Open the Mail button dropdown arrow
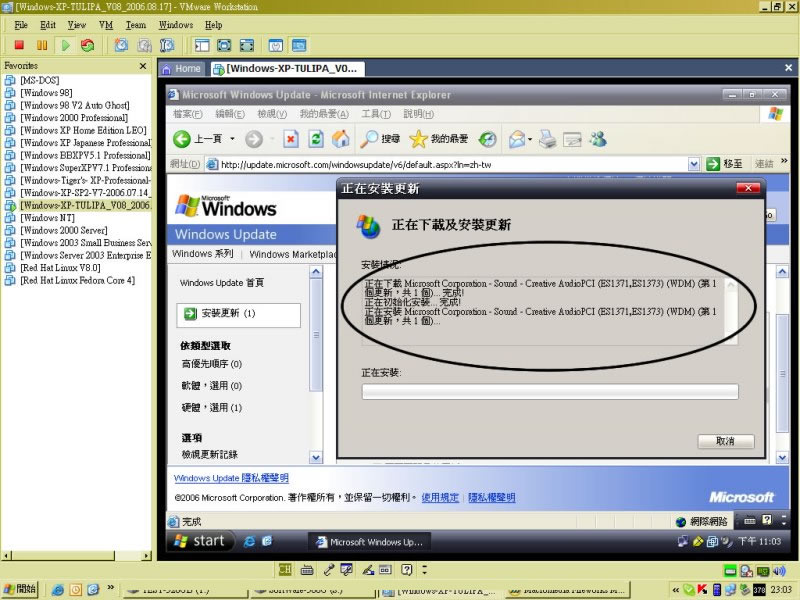 pyautogui.click(x=530, y=139)
